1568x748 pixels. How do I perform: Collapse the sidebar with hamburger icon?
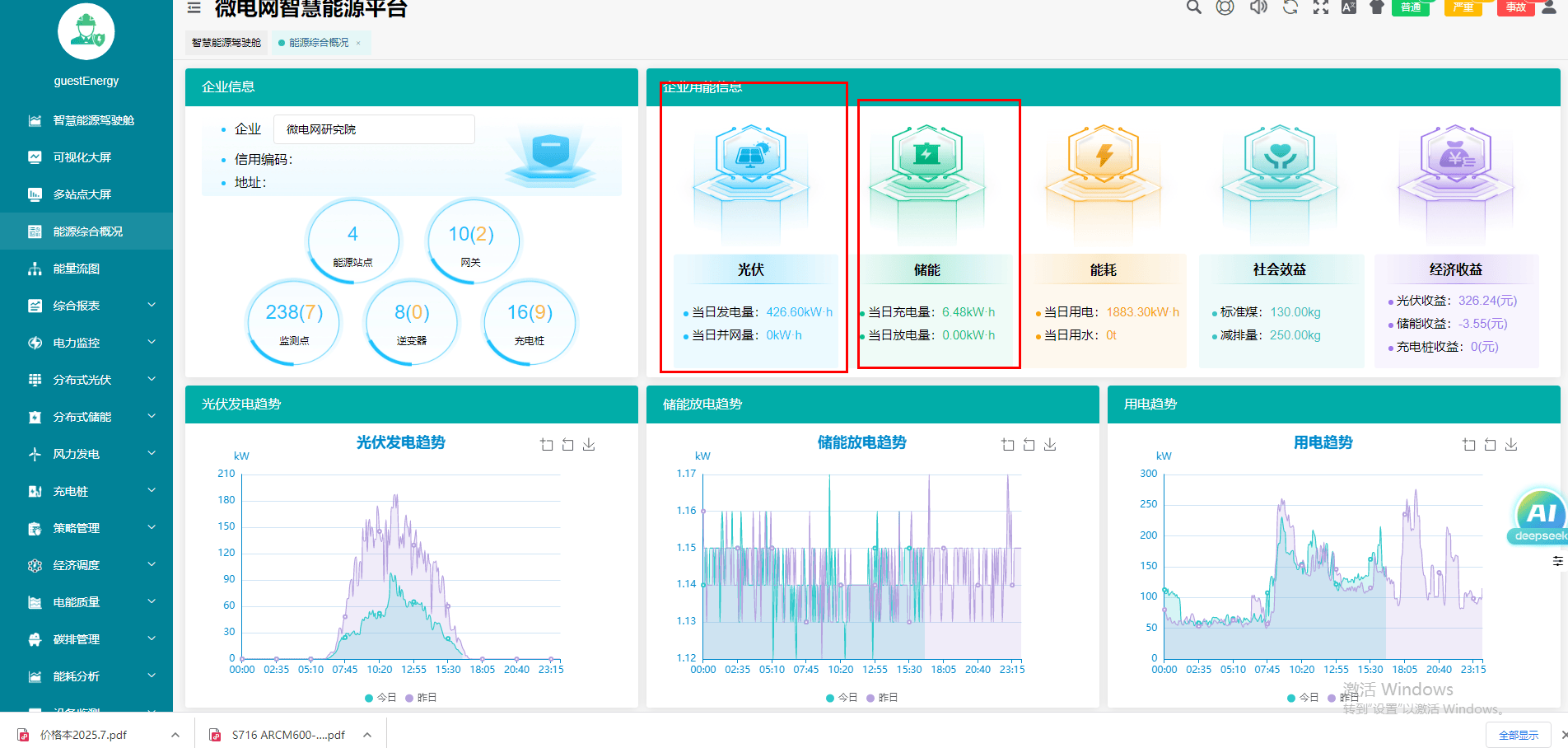[194, 8]
